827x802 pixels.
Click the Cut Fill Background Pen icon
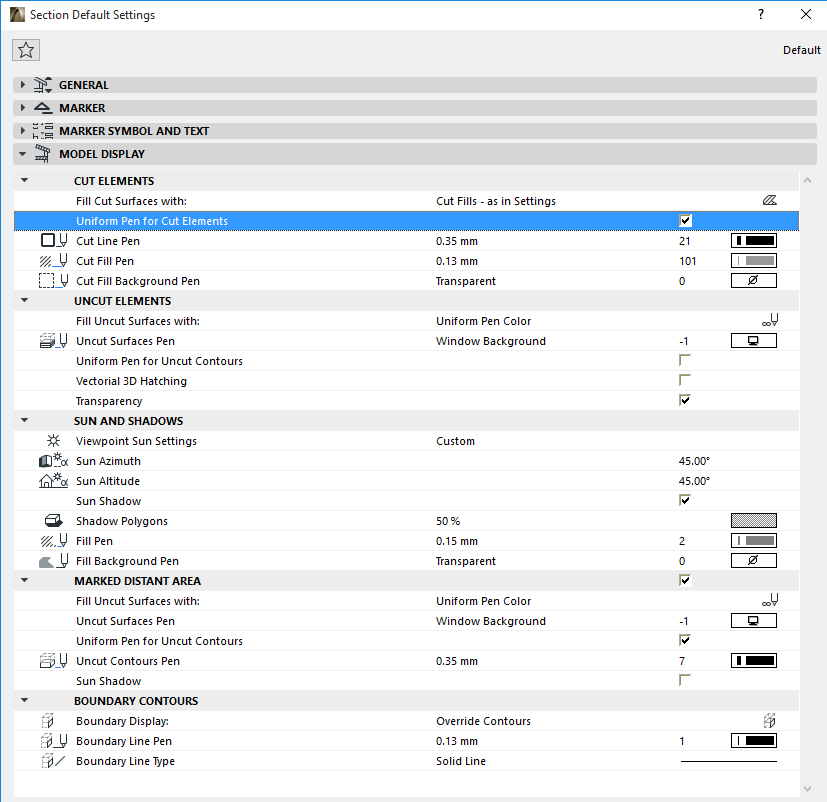click(54, 281)
